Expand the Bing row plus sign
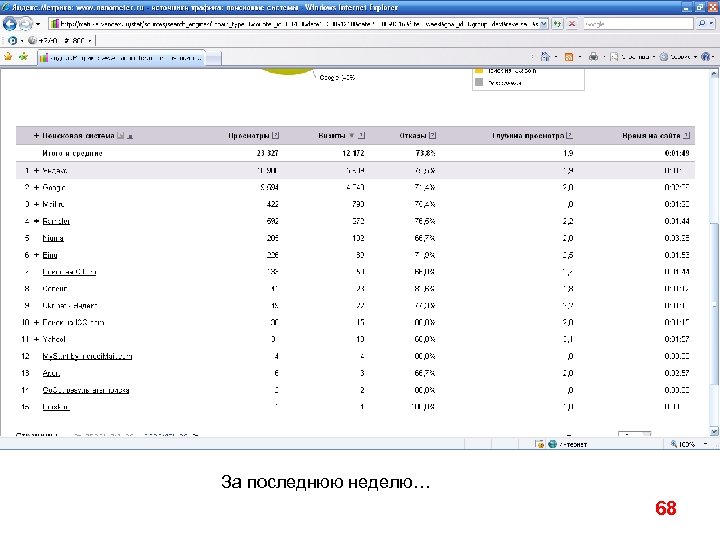Image resolution: width=720 pixels, height=540 pixels. (x=36, y=255)
